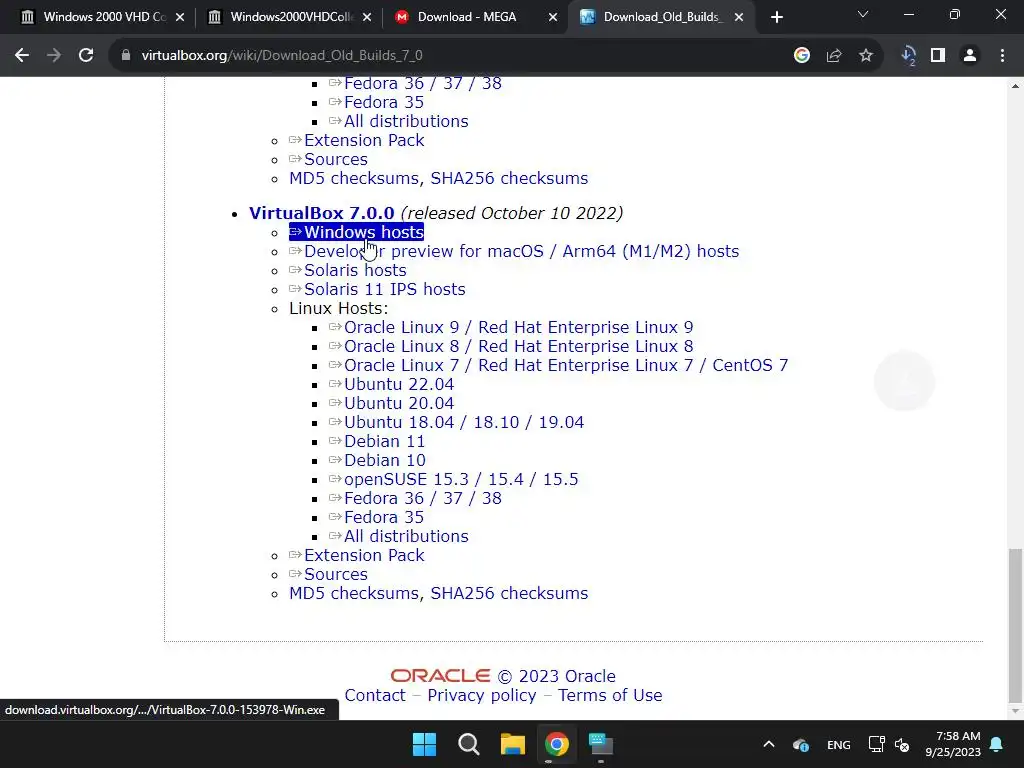Open the Terms of Use footer link
This screenshot has width=1024, height=768.
point(610,695)
